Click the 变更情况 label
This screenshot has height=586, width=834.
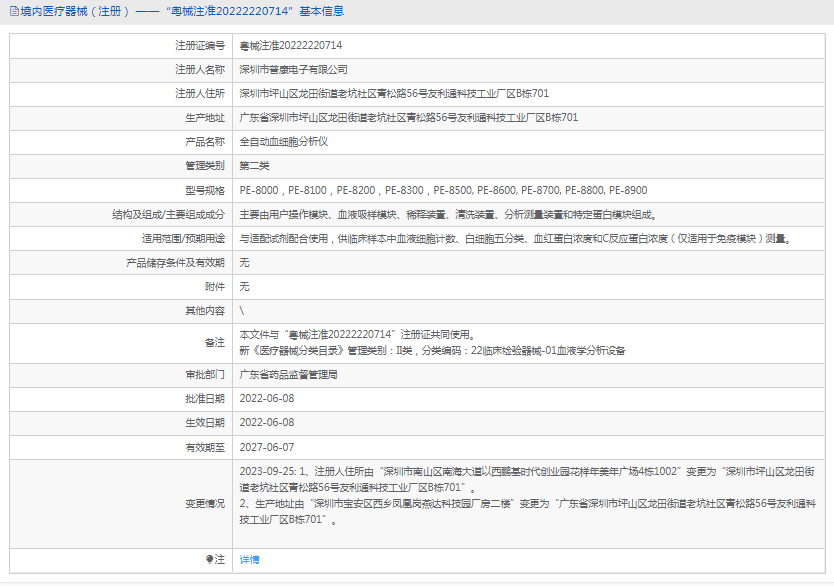coord(205,504)
